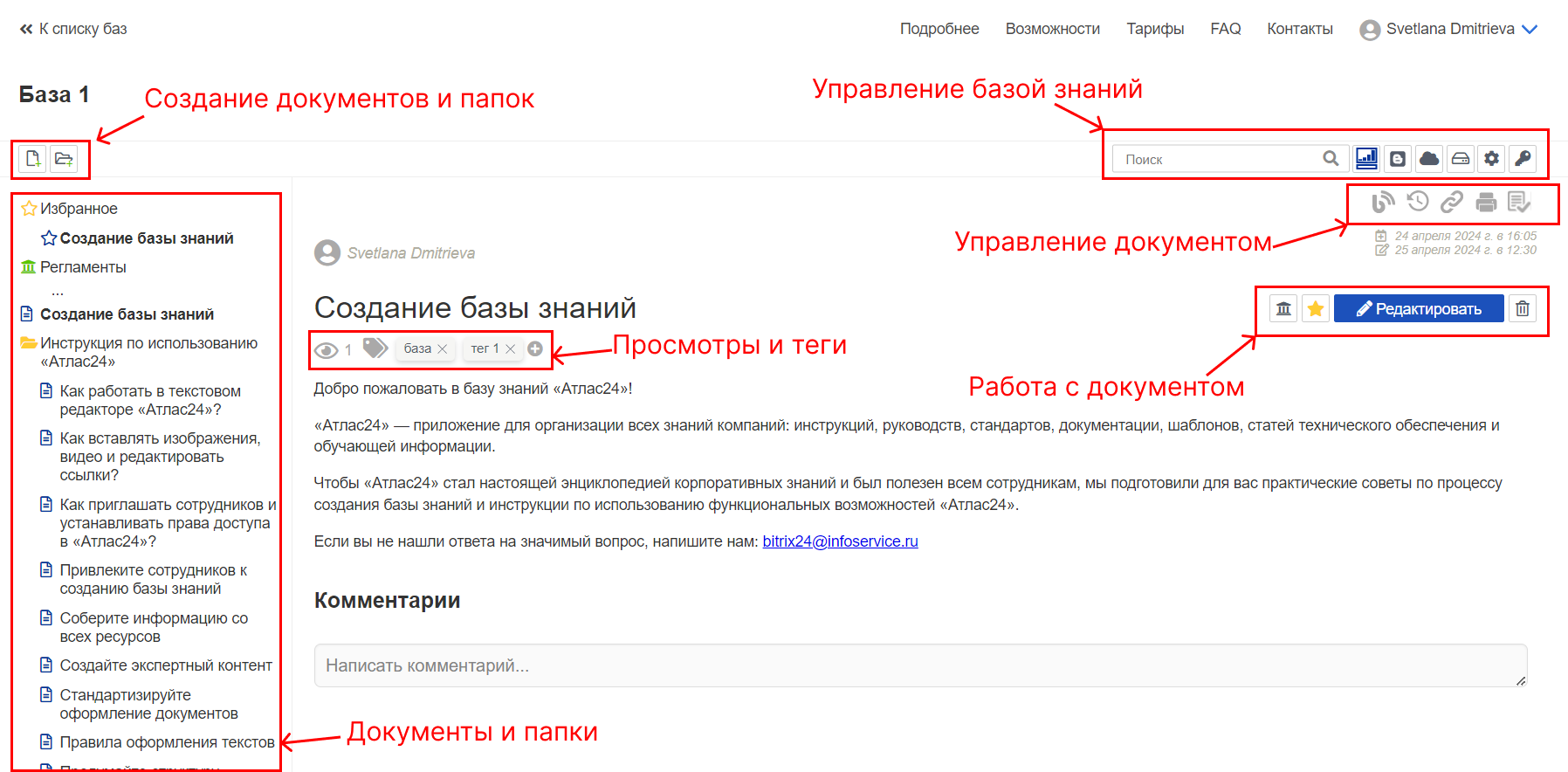Screen dimensions: 1568x772
Task: Print the document via the printer icon
Action: point(1486,203)
